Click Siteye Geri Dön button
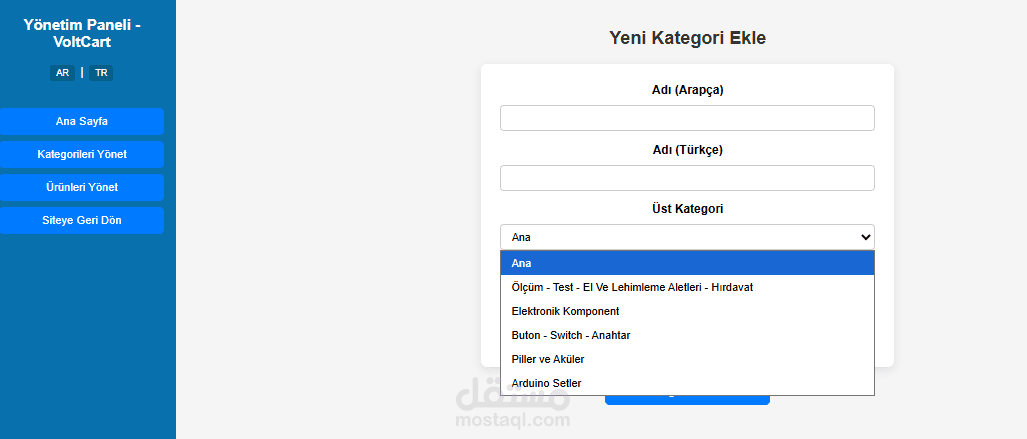 pyautogui.click(x=82, y=220)
